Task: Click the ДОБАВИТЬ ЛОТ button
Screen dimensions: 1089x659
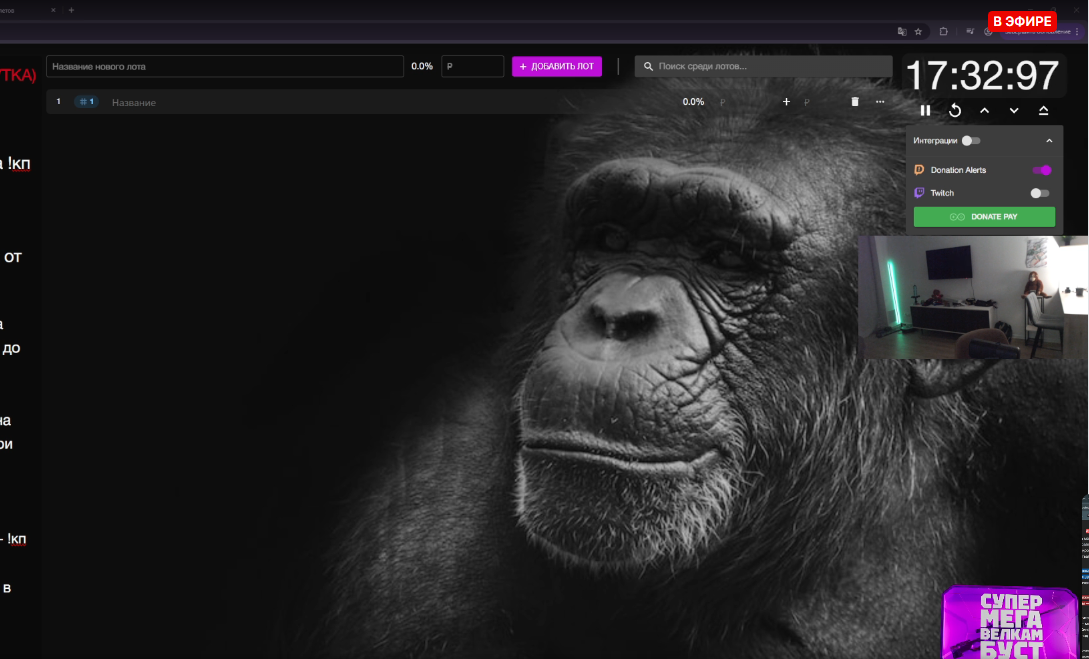Action: [x=557, y=67]
